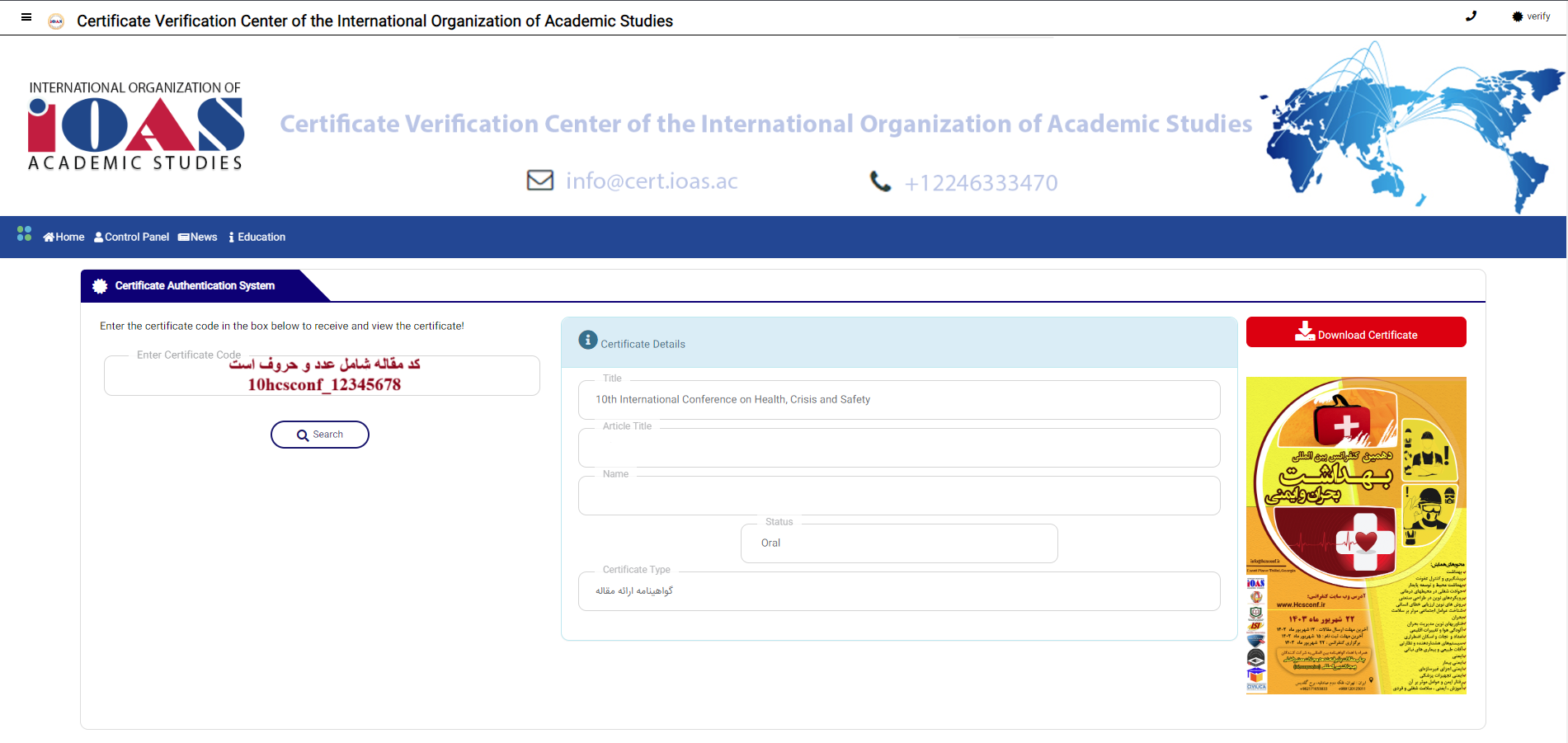The height and width of the screenshot is (743, 1568).
Task: Open the Education menu item
Action: [257, 237]
